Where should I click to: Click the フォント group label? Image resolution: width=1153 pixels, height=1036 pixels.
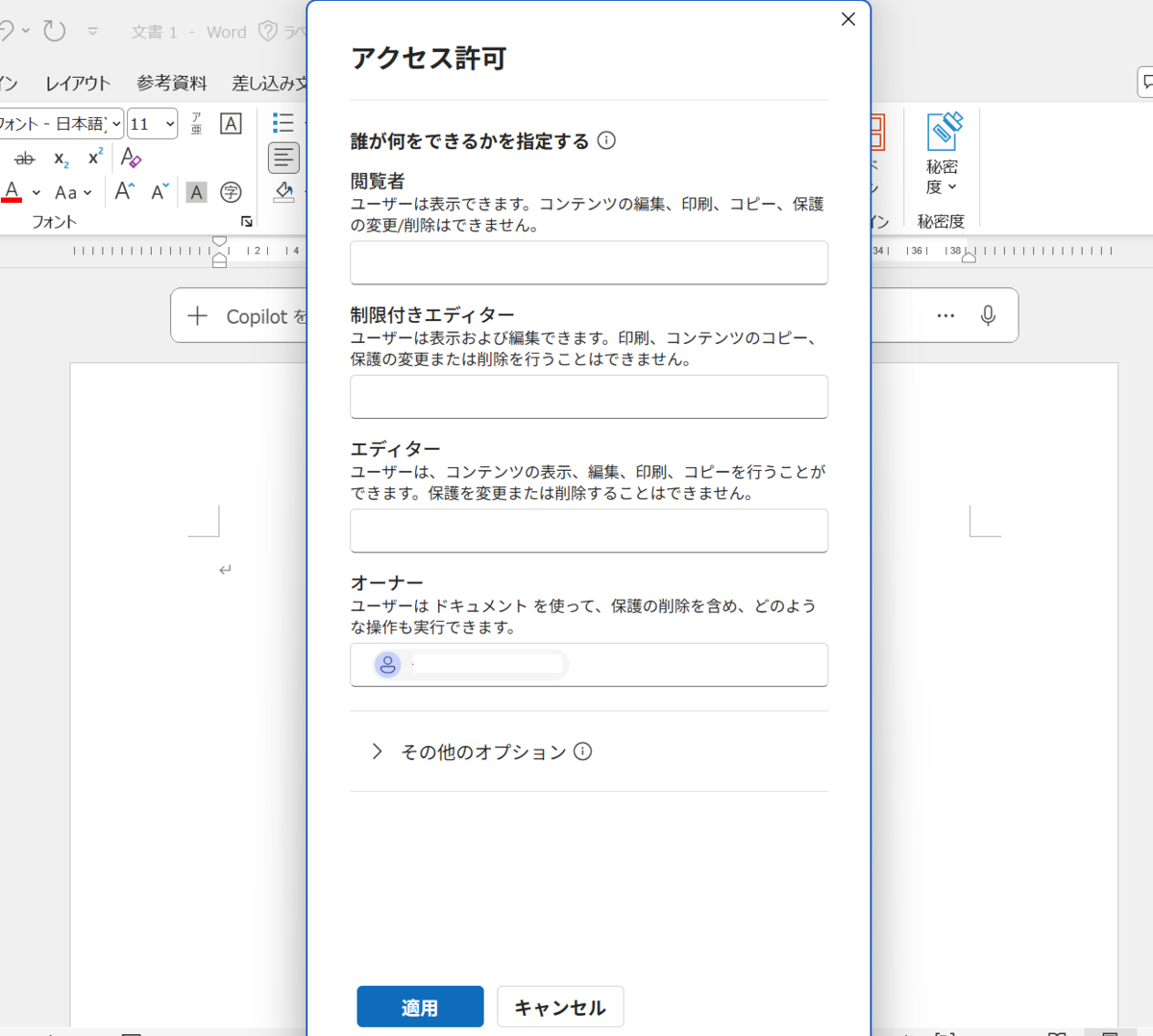[54, 222]
